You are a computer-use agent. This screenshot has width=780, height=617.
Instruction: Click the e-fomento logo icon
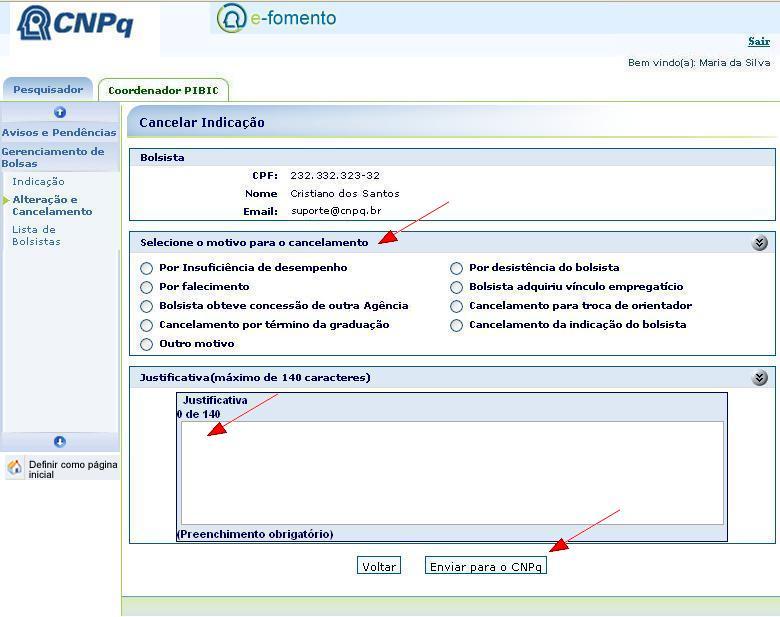click(232, 18)
